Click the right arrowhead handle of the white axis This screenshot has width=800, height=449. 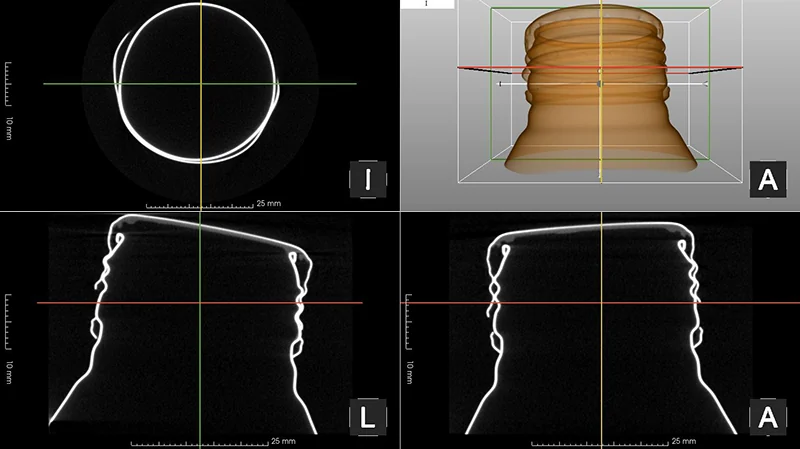(705, 84)
